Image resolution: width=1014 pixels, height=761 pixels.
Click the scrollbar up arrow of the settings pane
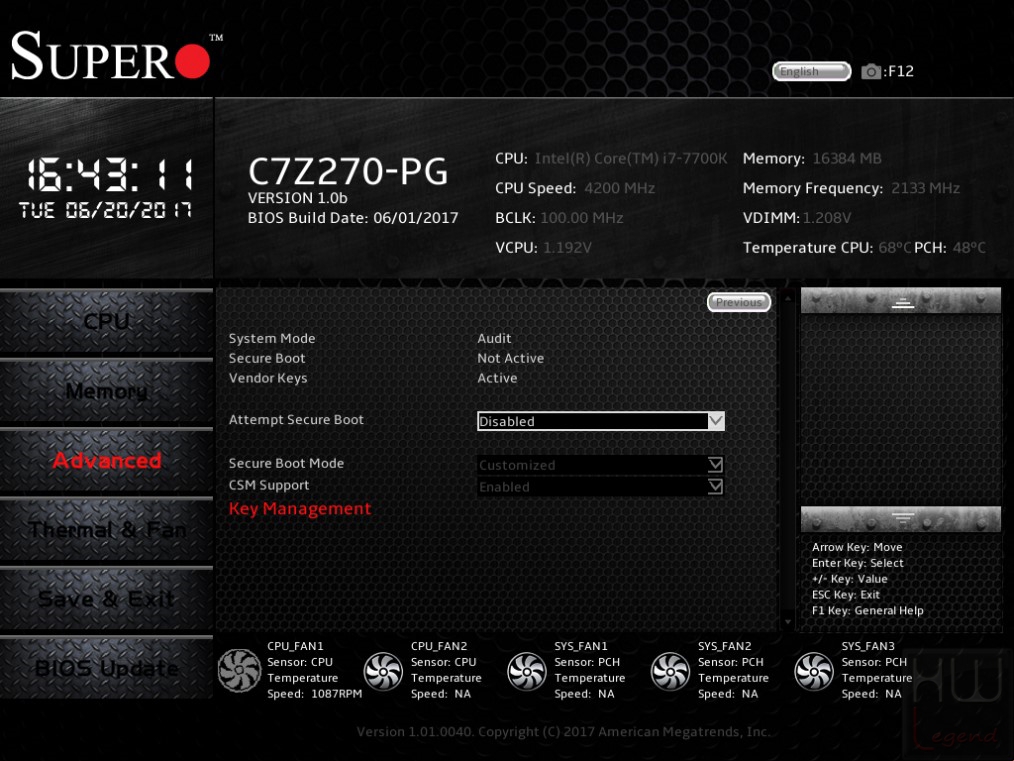[788, 298]
